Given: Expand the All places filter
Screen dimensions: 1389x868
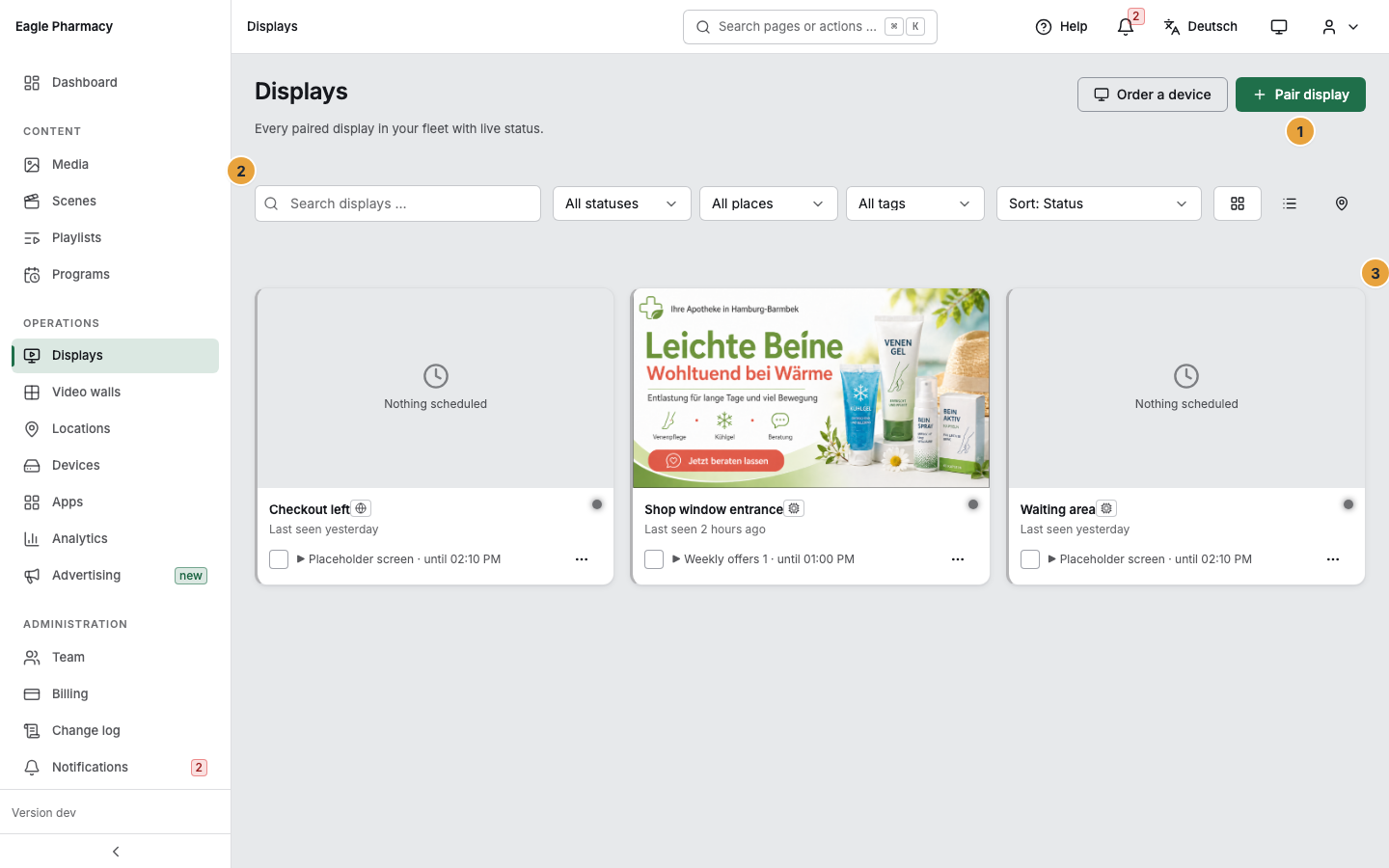Looking at the screenshot, I should click(769, 203).
